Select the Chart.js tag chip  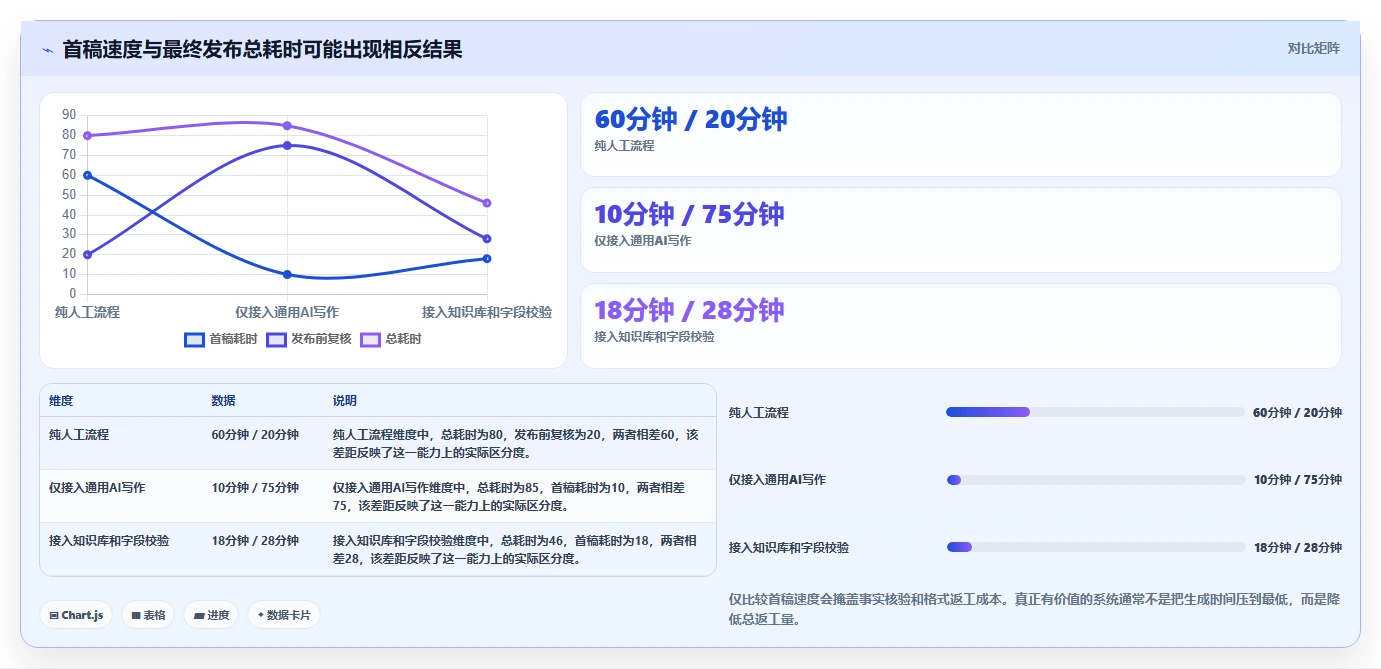pyautogui.click(x=76, y=615)
